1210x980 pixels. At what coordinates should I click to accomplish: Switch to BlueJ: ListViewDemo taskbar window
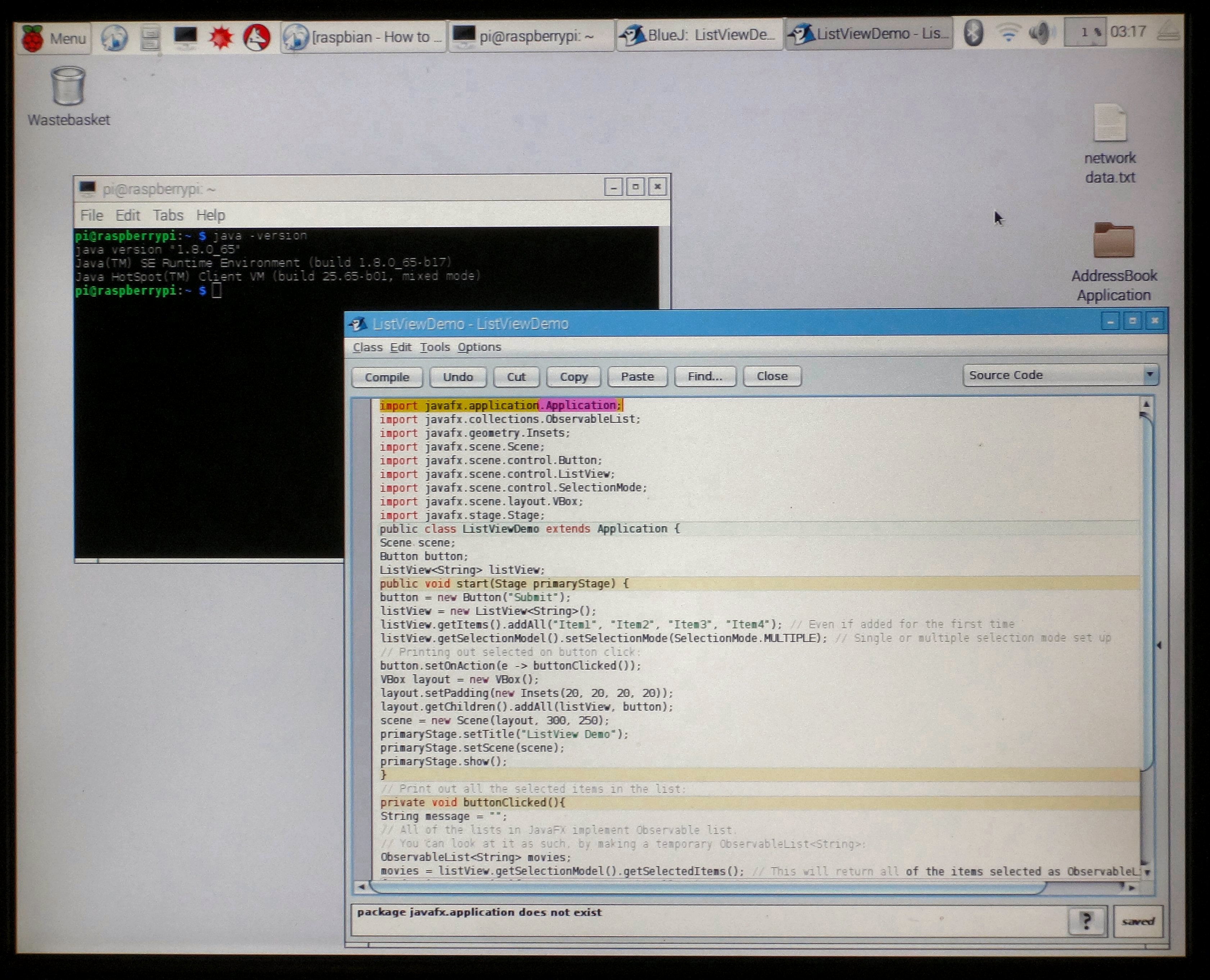(x=699, y=35)
